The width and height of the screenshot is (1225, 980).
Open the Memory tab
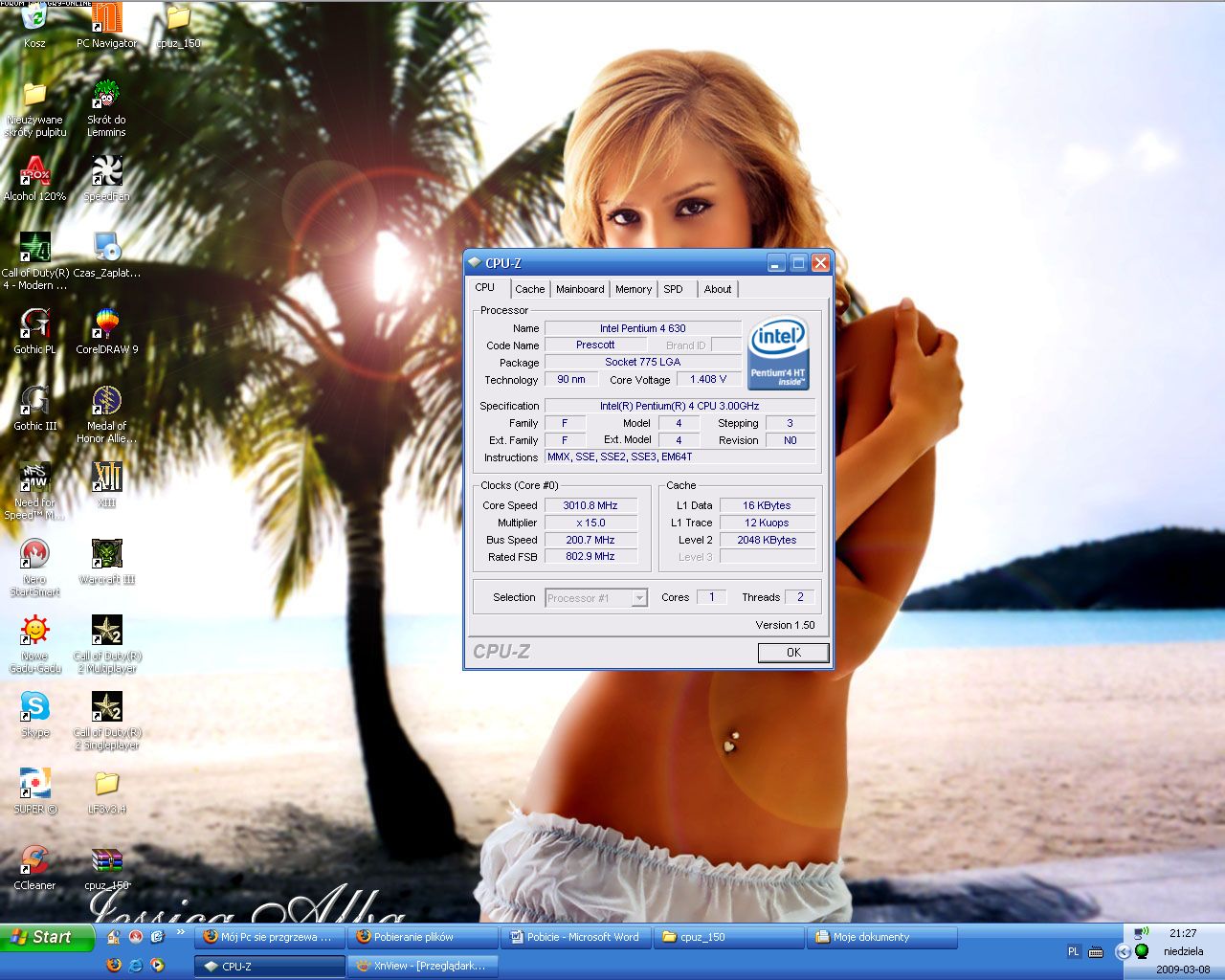tap(634, 289)
